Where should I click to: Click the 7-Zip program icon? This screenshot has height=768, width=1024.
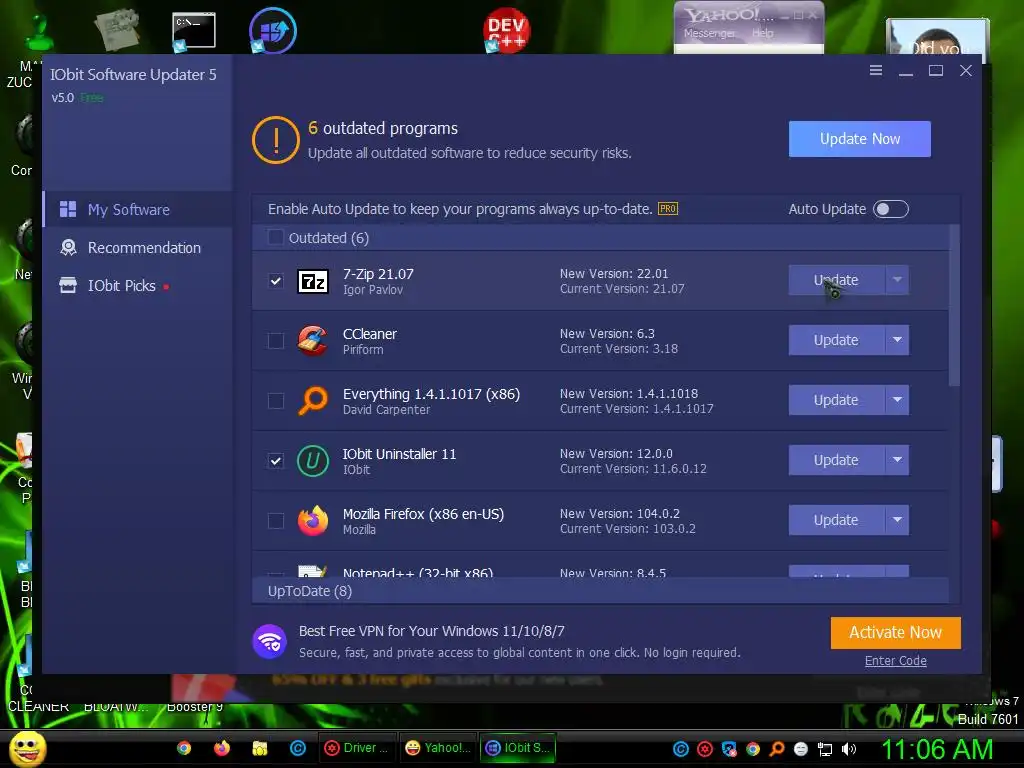pyautogui.click(x=313, y=281)
